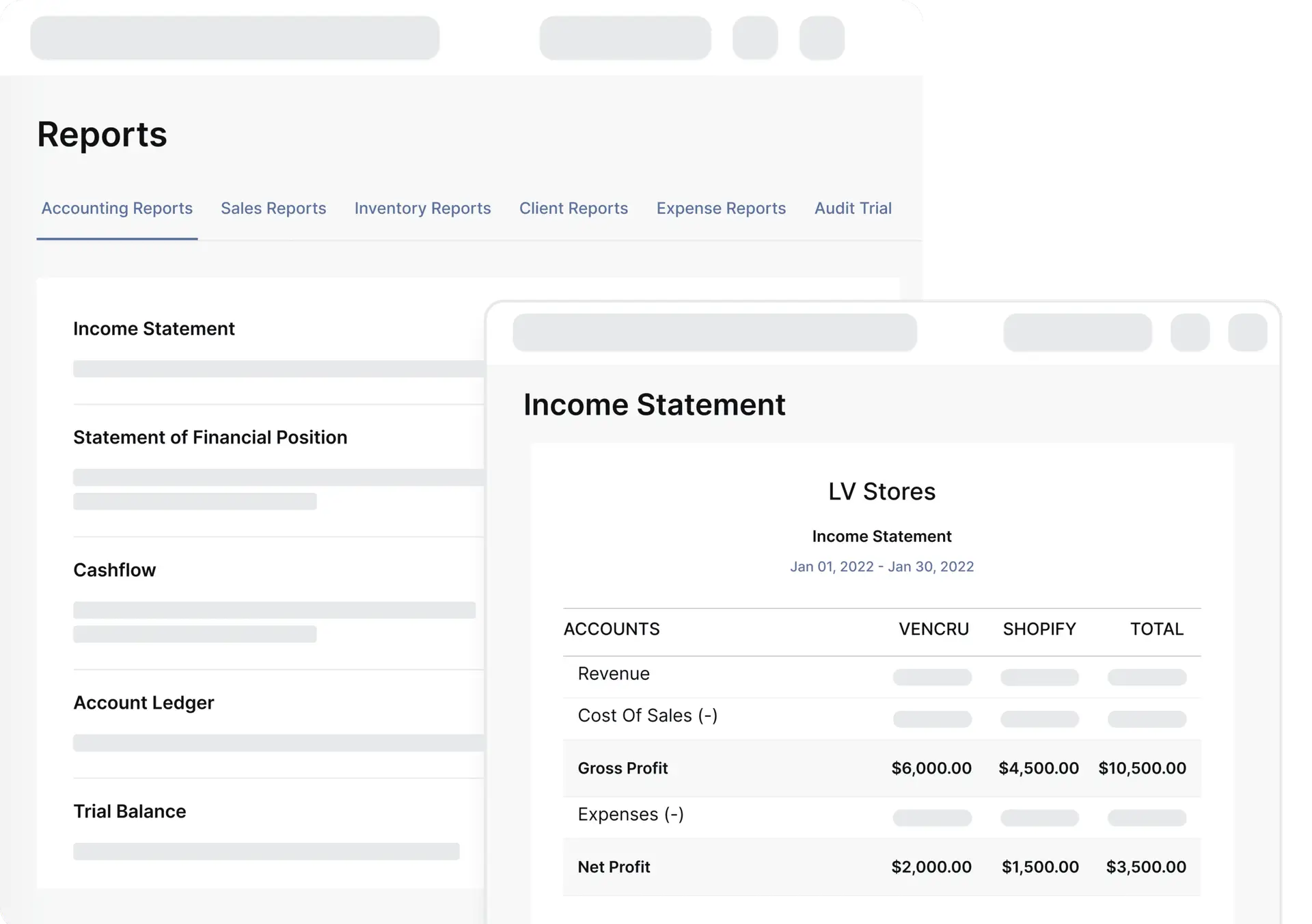
Task: Open the Inventory Reports tab
Action: 422,208
